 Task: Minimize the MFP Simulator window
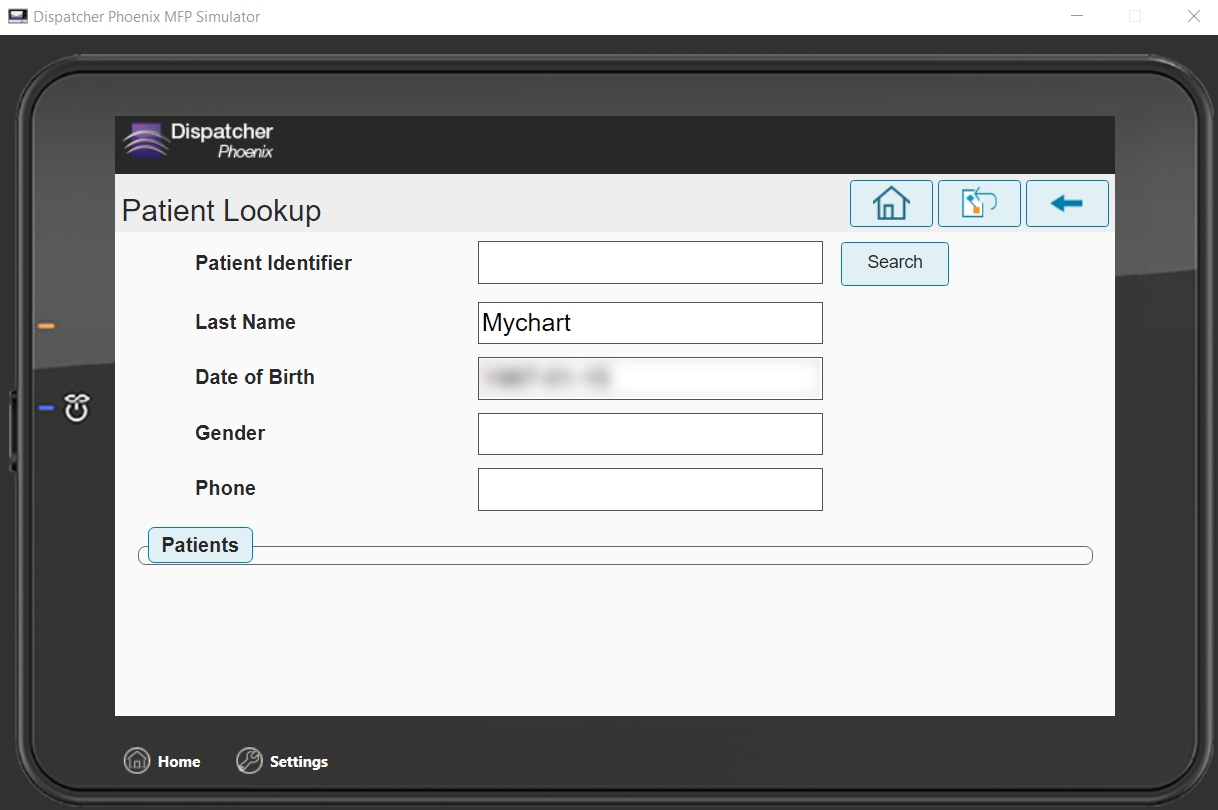1077,17
